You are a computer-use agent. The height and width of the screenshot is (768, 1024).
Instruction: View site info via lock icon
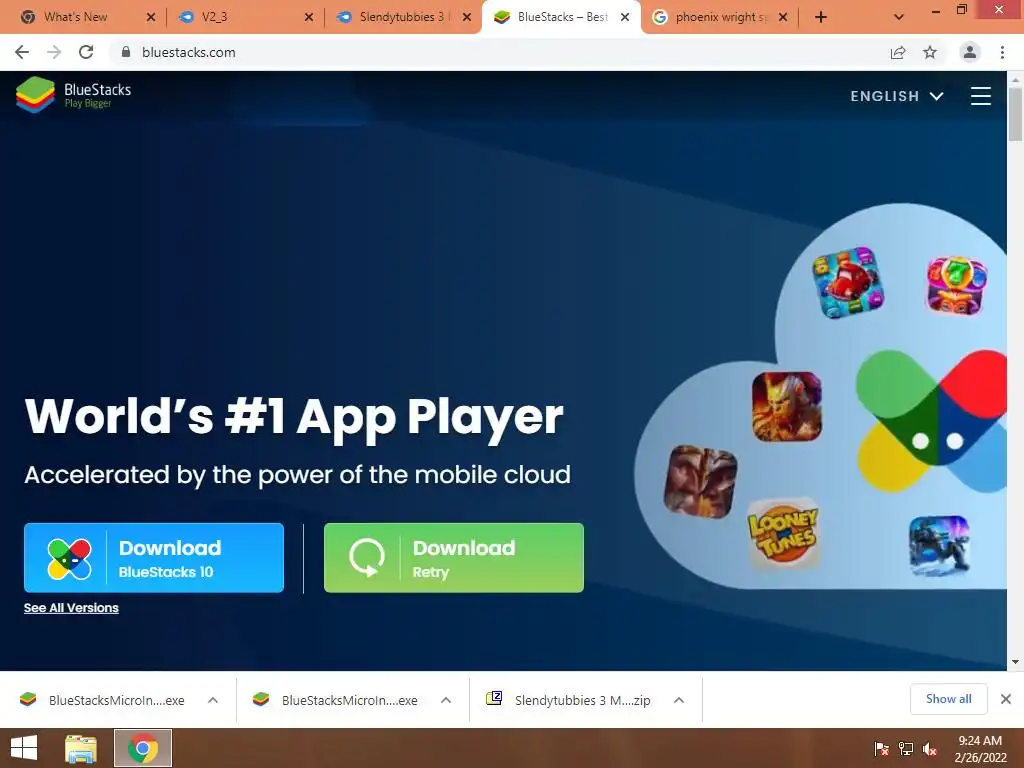pyautogui.click(x=126, y=52)
